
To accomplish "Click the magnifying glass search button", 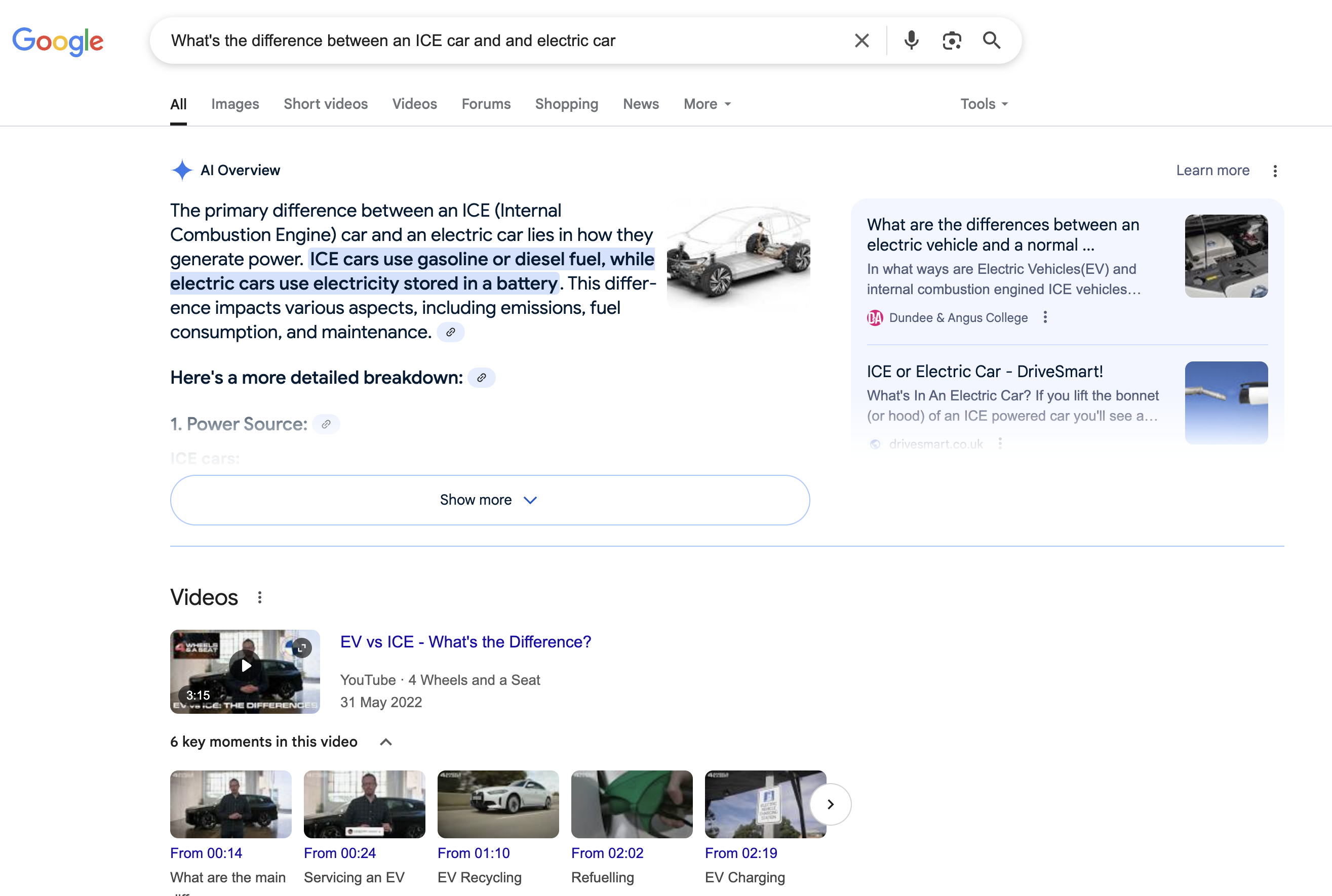I will pos(991,40).
